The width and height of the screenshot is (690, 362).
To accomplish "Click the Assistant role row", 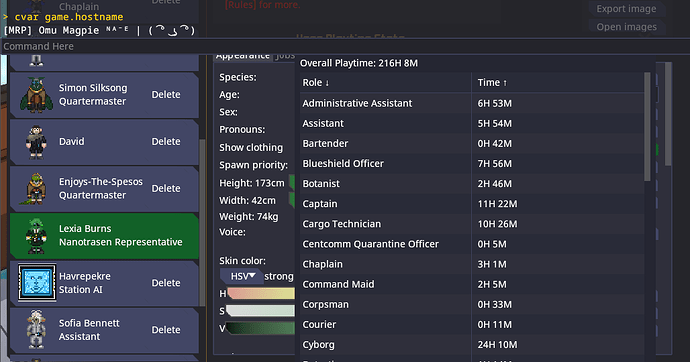I will tap(472, 124).
